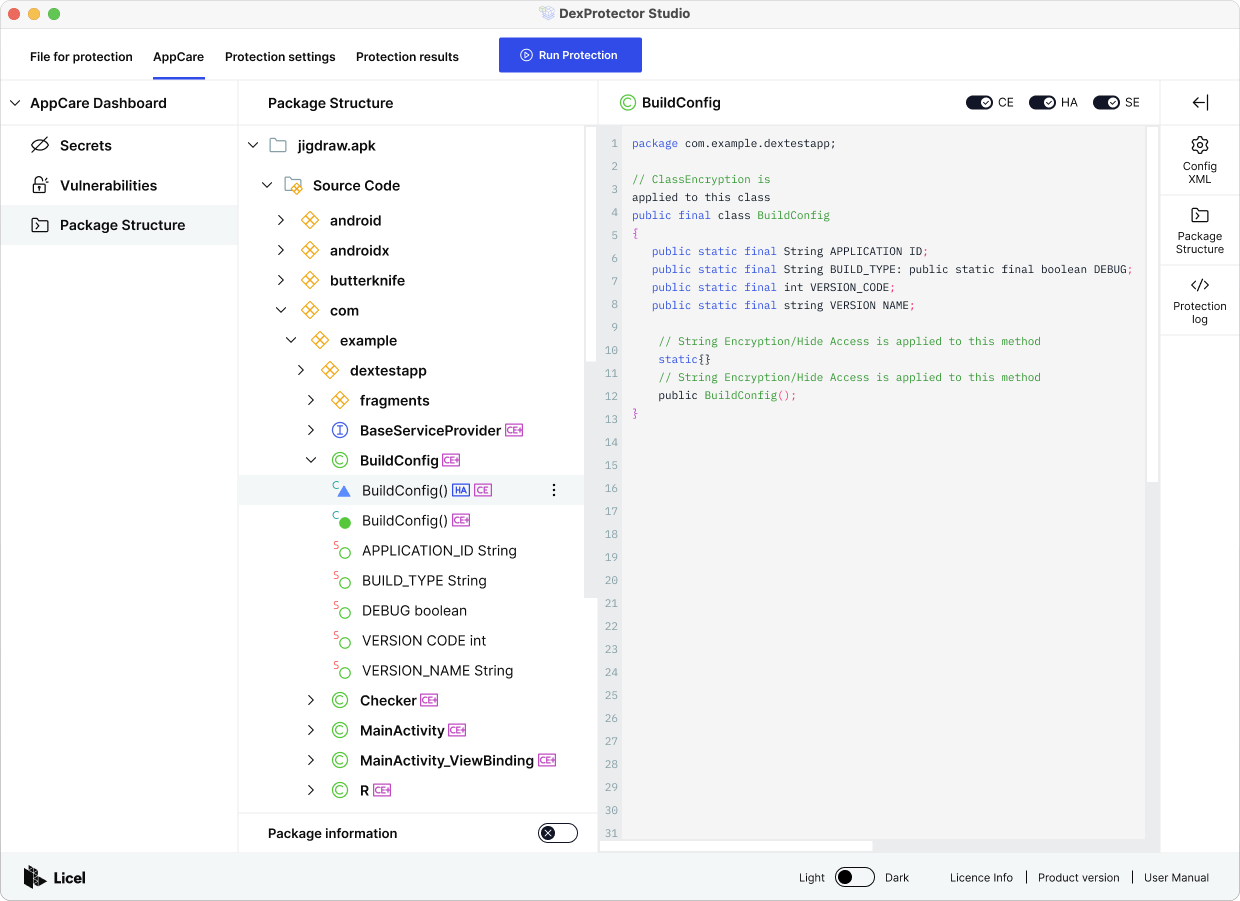Select Secrets in the dashboard
The height and width of the screenshot is (901, 1240).
click(x=119, y=145)
